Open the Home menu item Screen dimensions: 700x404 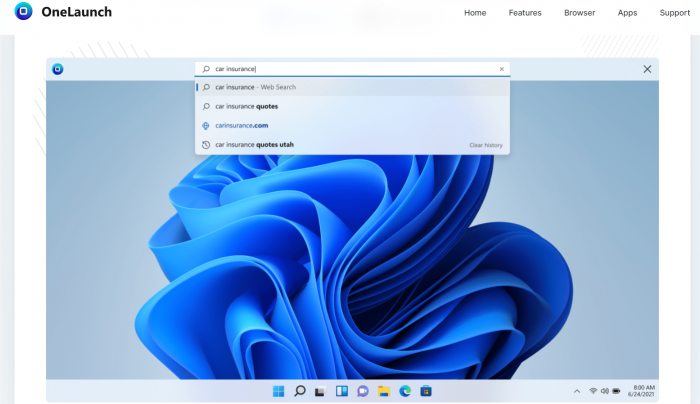click(475, 13)
